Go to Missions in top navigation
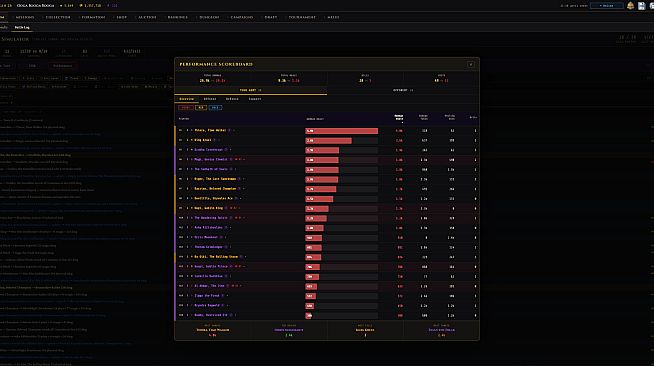654x366 pixels. (x=25, y=18)
